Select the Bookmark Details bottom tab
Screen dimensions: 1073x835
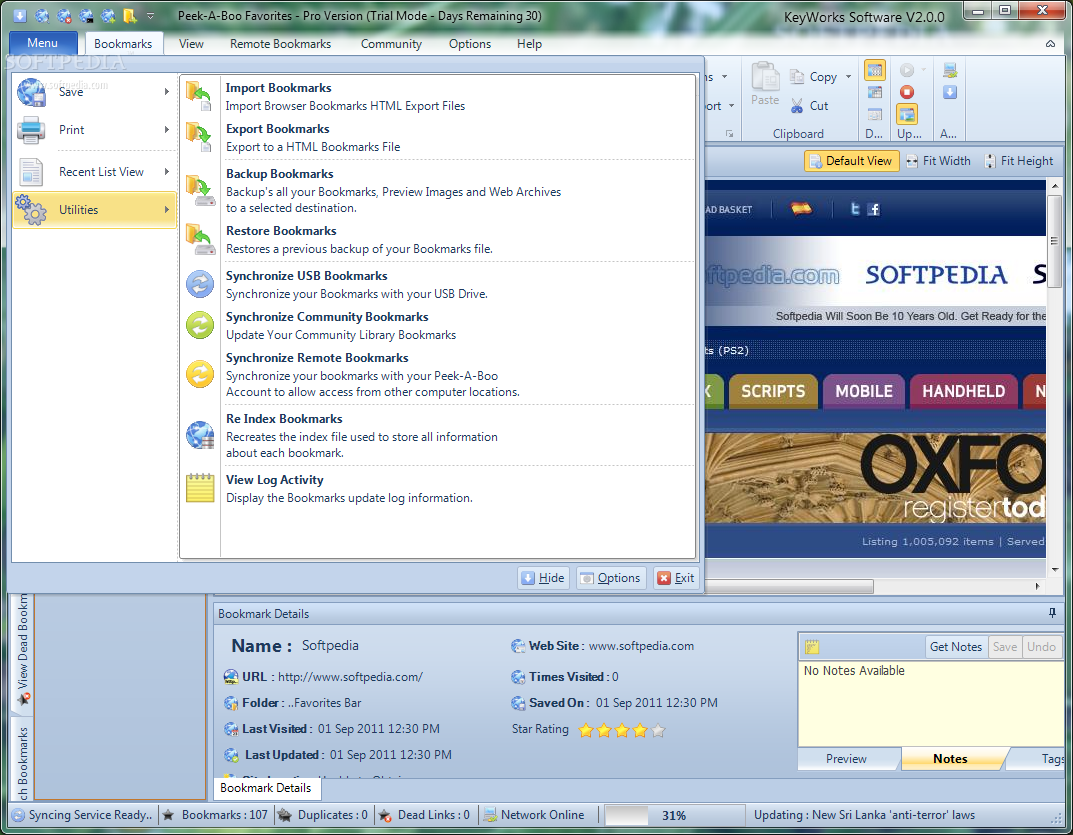[266, 788]
